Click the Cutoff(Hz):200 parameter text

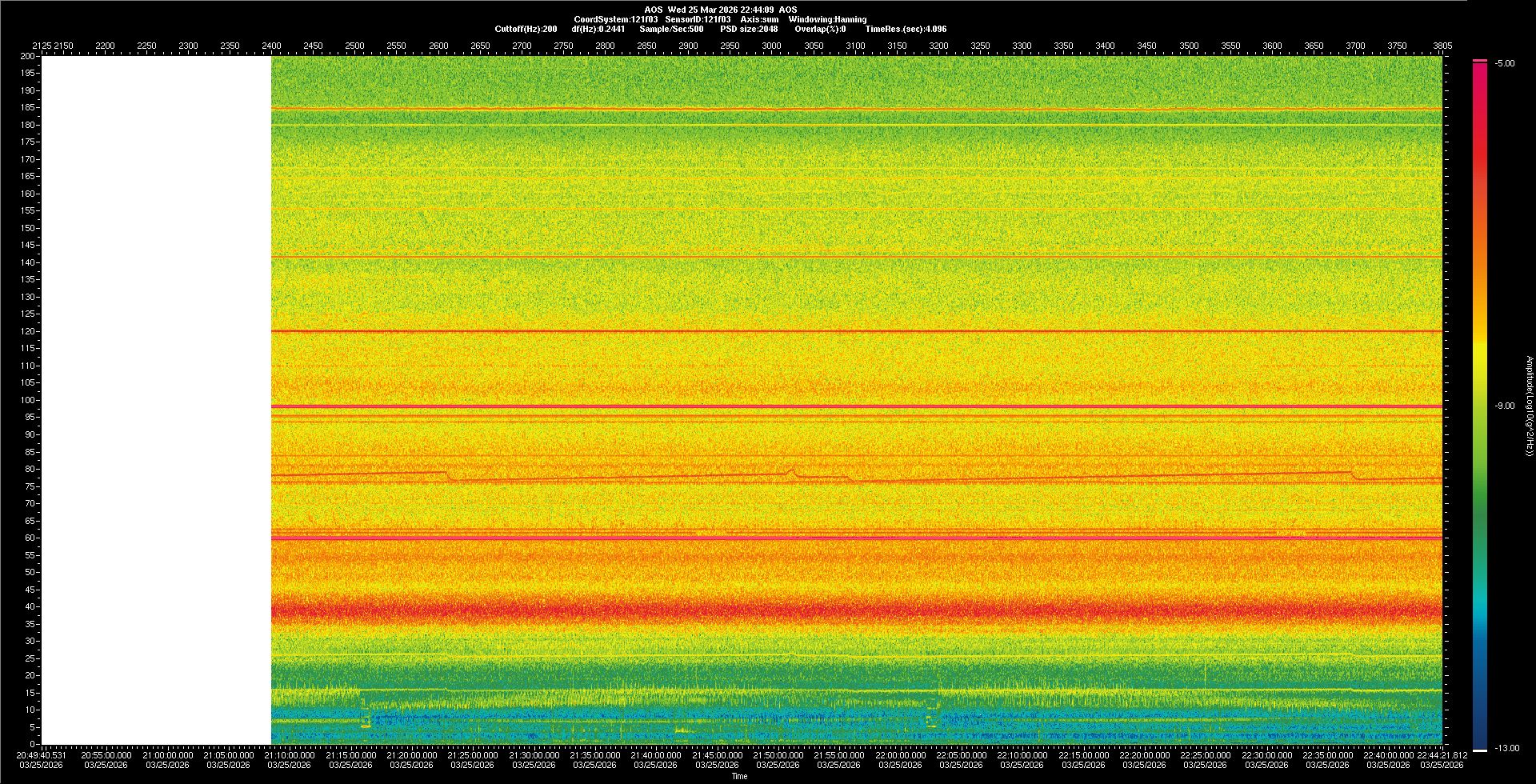(526, 29)
